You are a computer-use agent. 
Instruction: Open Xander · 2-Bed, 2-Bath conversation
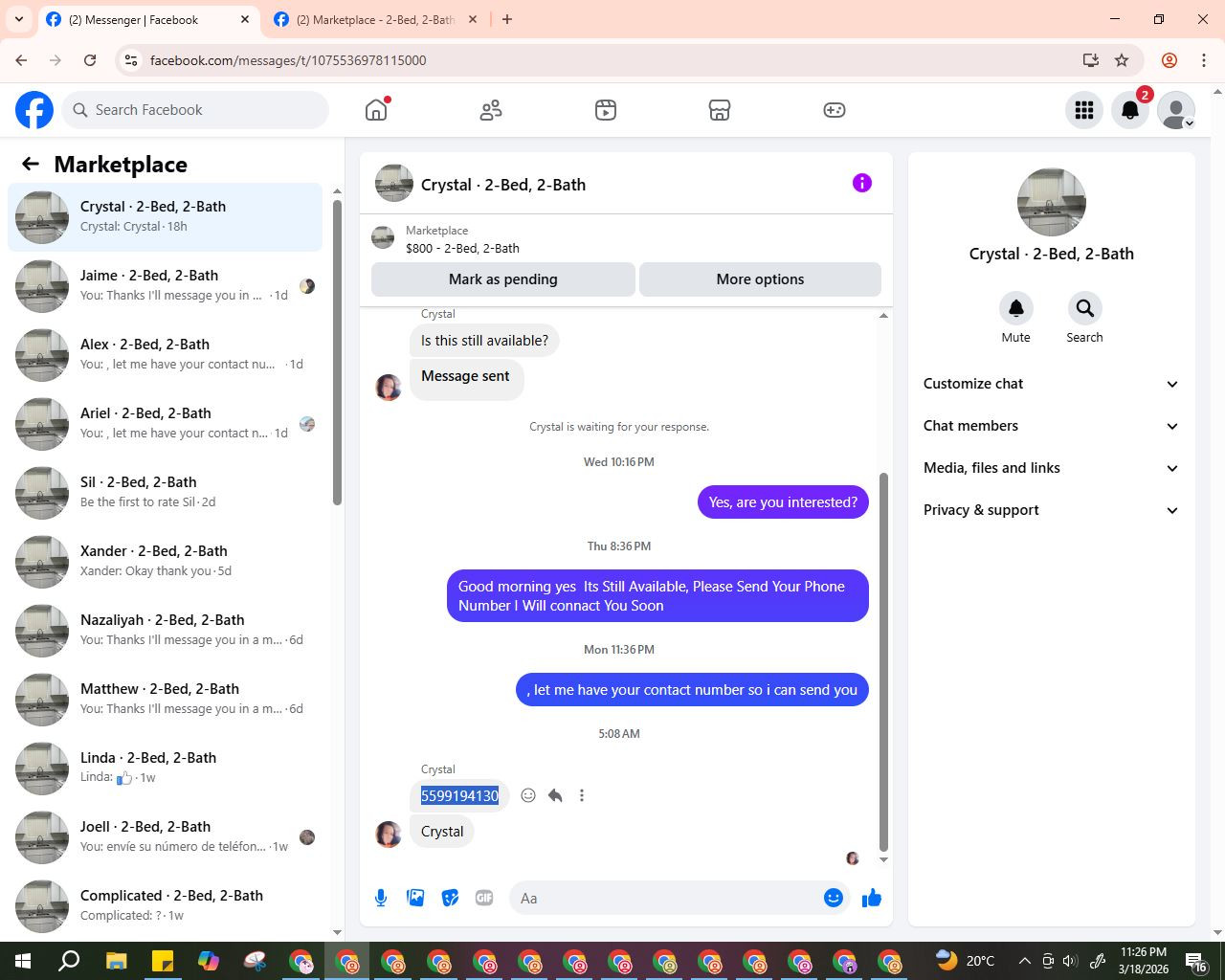coord(165,562)
